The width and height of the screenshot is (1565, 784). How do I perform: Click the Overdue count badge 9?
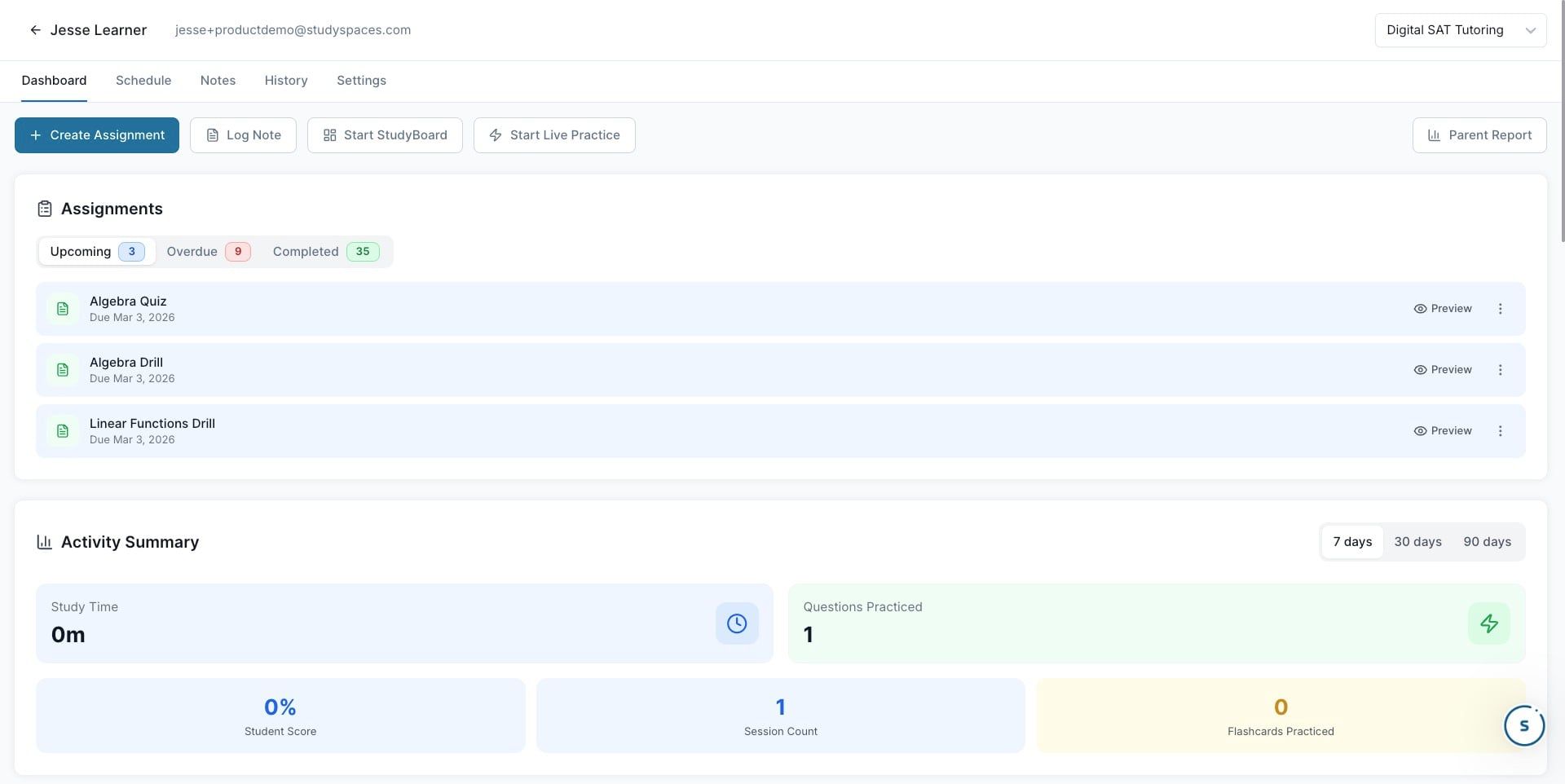pos(238,252)
